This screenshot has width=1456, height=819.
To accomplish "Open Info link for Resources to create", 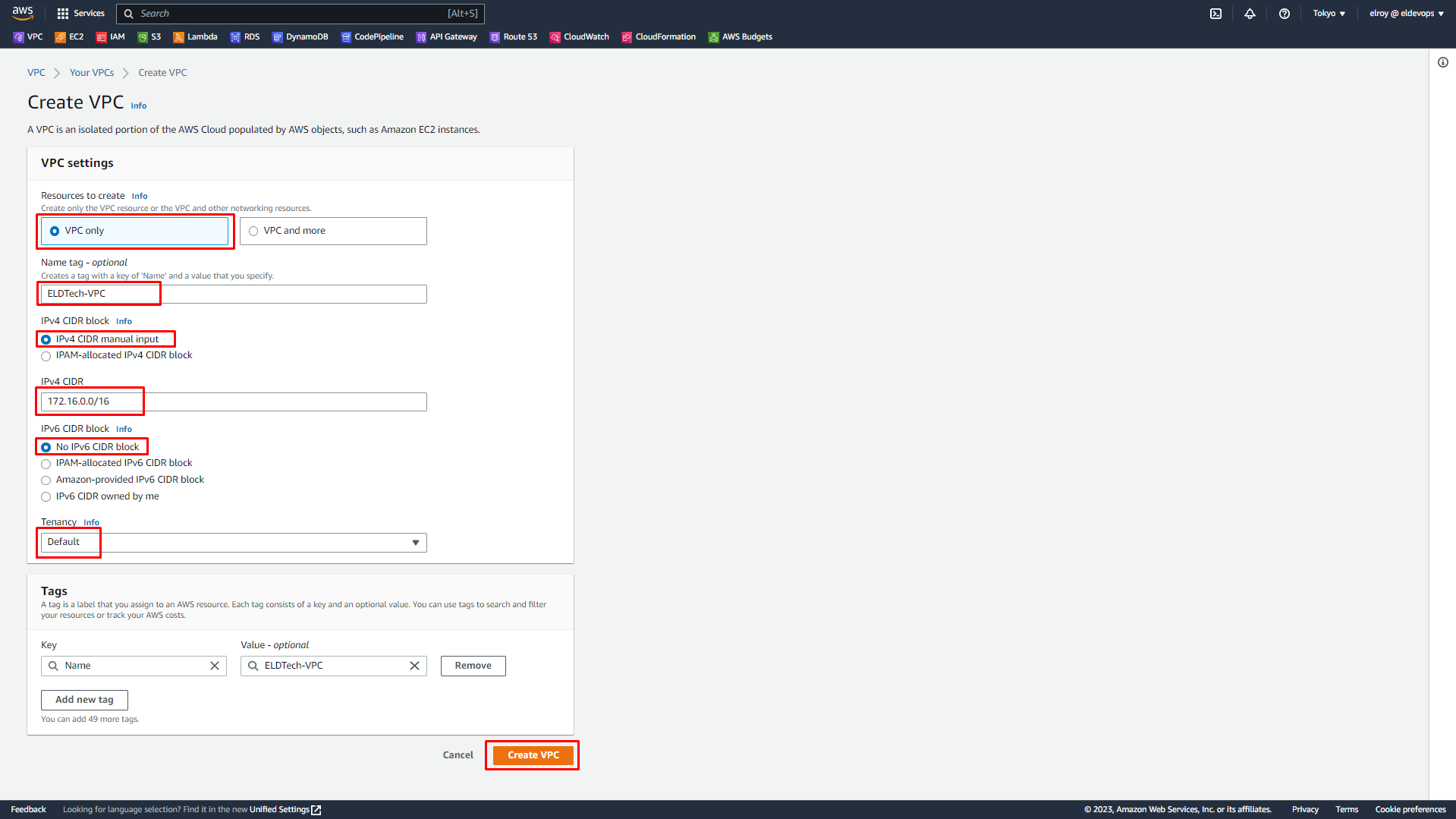I will [x=140, y=196].
